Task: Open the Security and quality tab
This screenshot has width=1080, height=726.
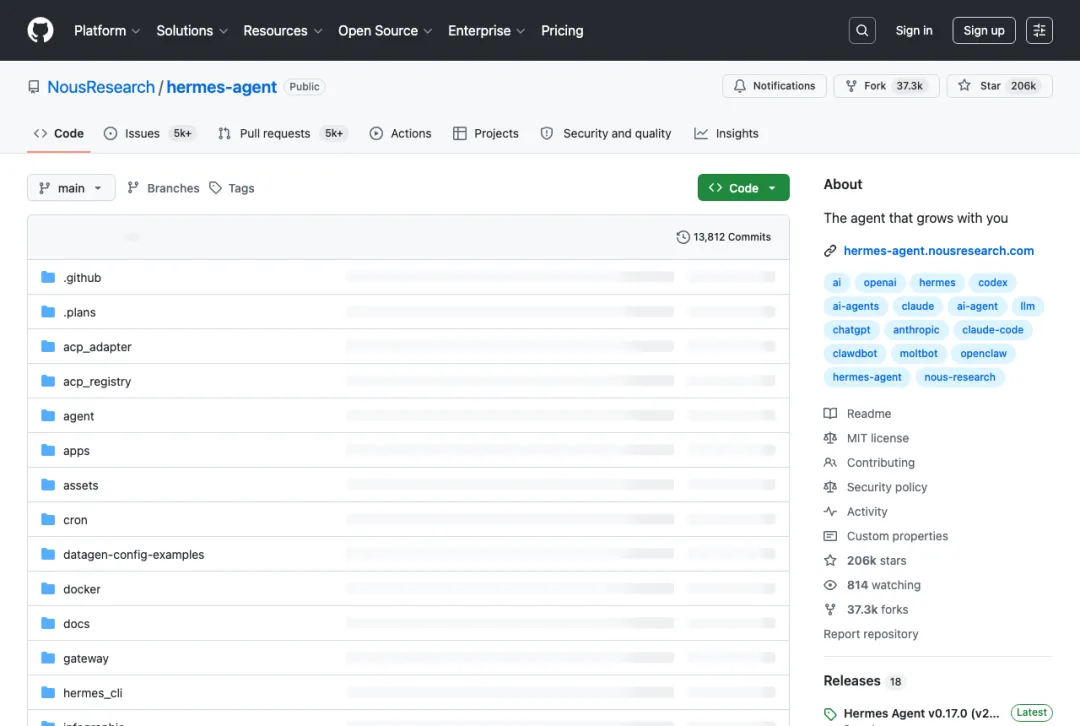Action: pos(605,134)
